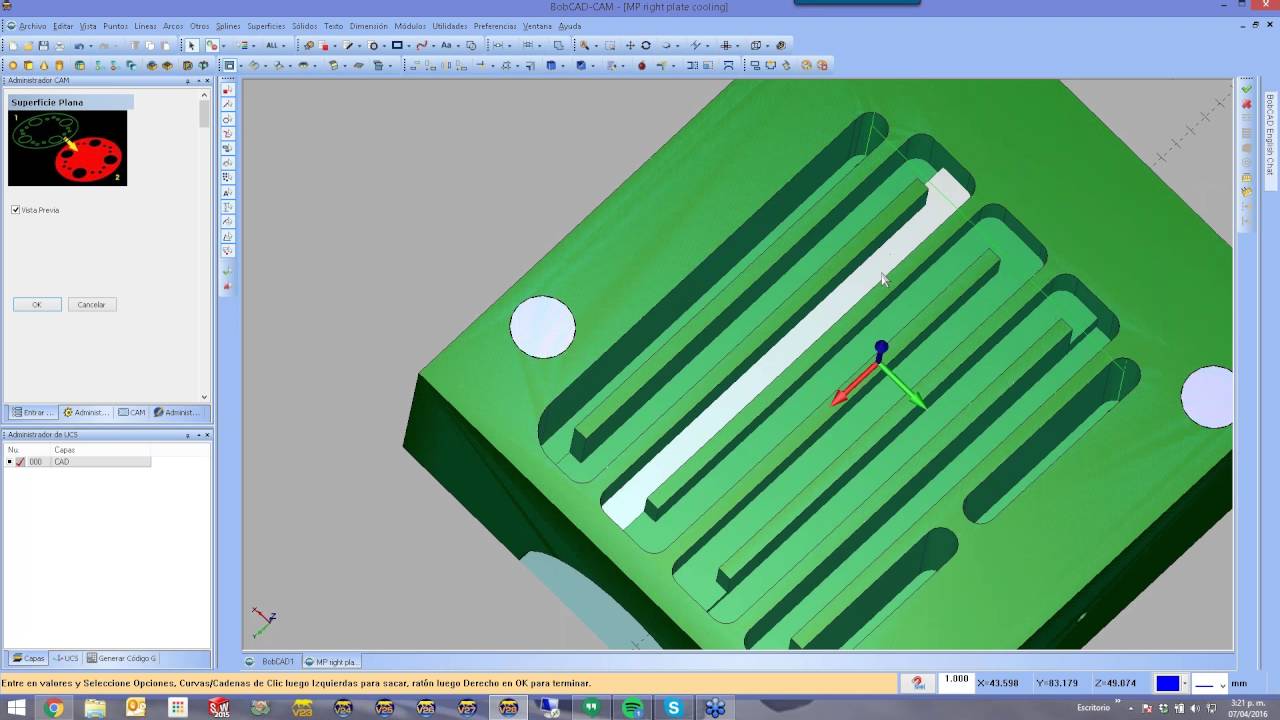1280x720 pixels.
Task: Open the dropdown arrow next to the undo icon
Action: point(91,46)
